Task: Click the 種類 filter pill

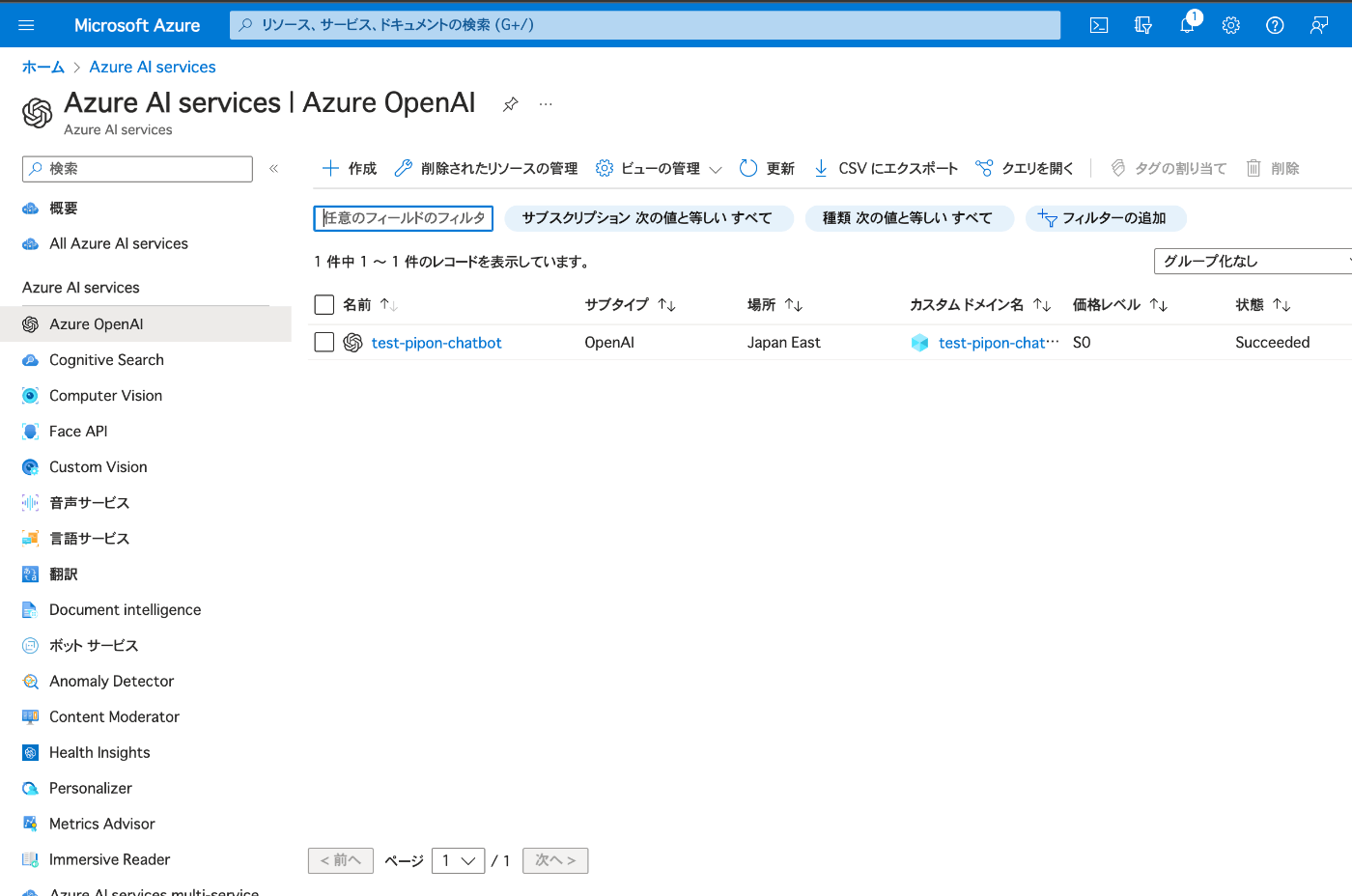Action: tap(909, 218)
